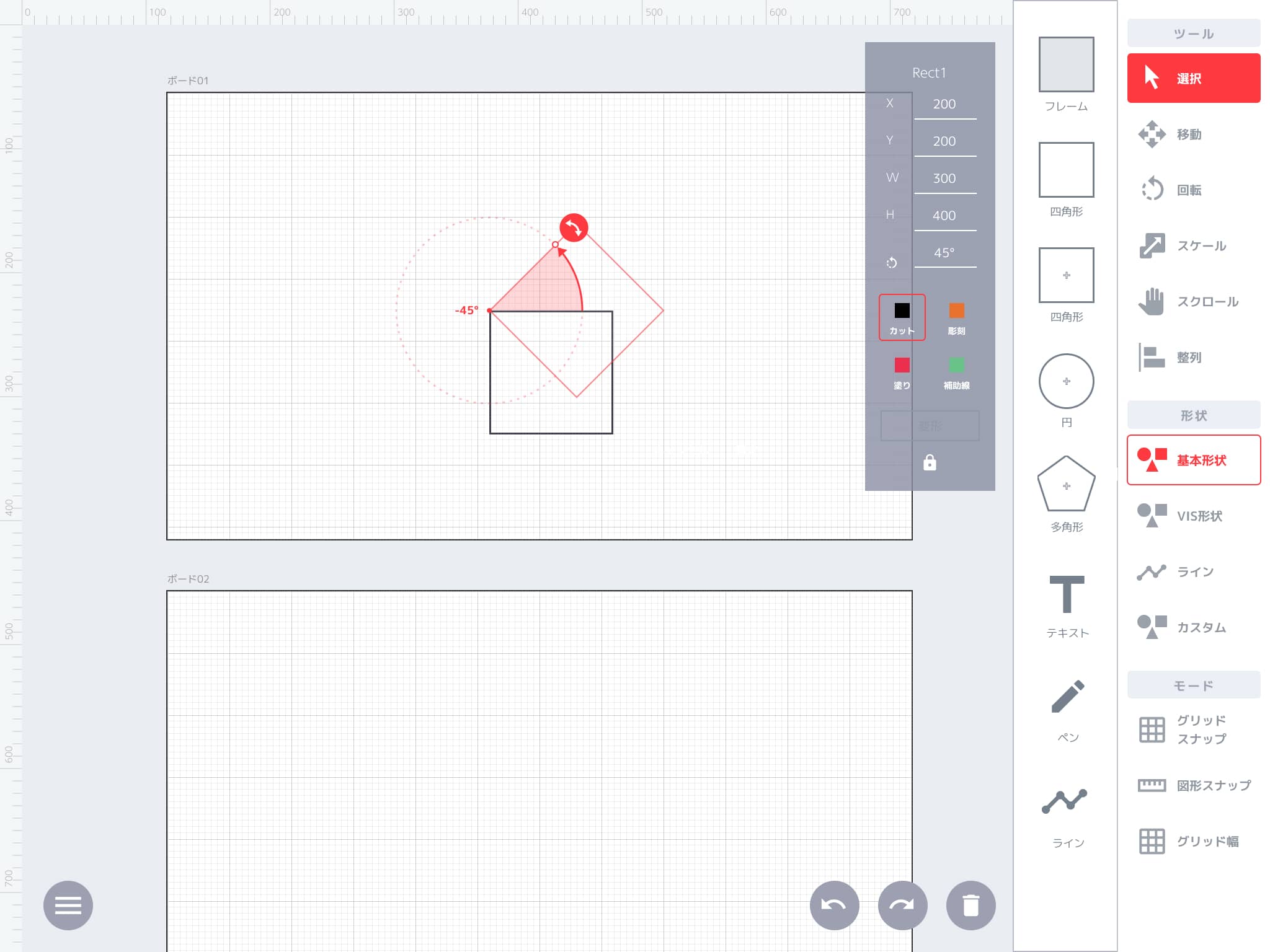
Task: Toggle the lock icon for Rect1
Action: point(930,462)
